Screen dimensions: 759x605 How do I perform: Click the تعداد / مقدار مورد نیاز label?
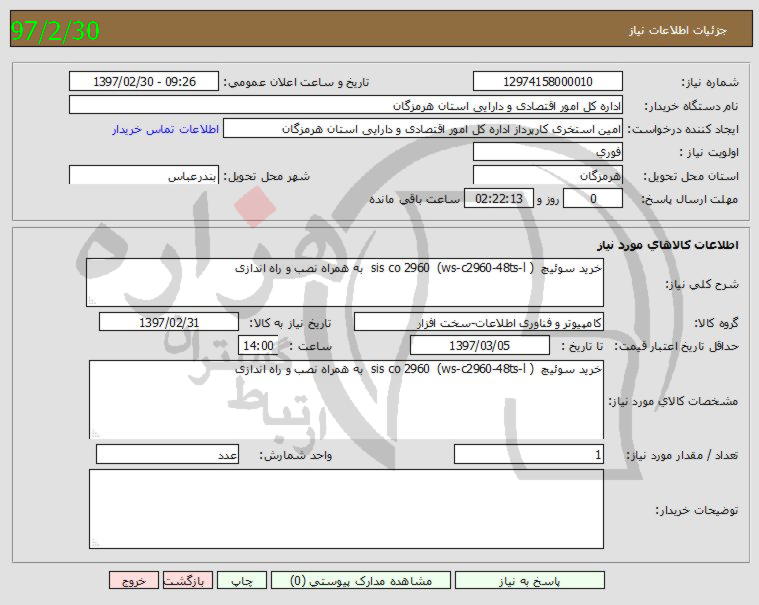(x=683, y=455)
